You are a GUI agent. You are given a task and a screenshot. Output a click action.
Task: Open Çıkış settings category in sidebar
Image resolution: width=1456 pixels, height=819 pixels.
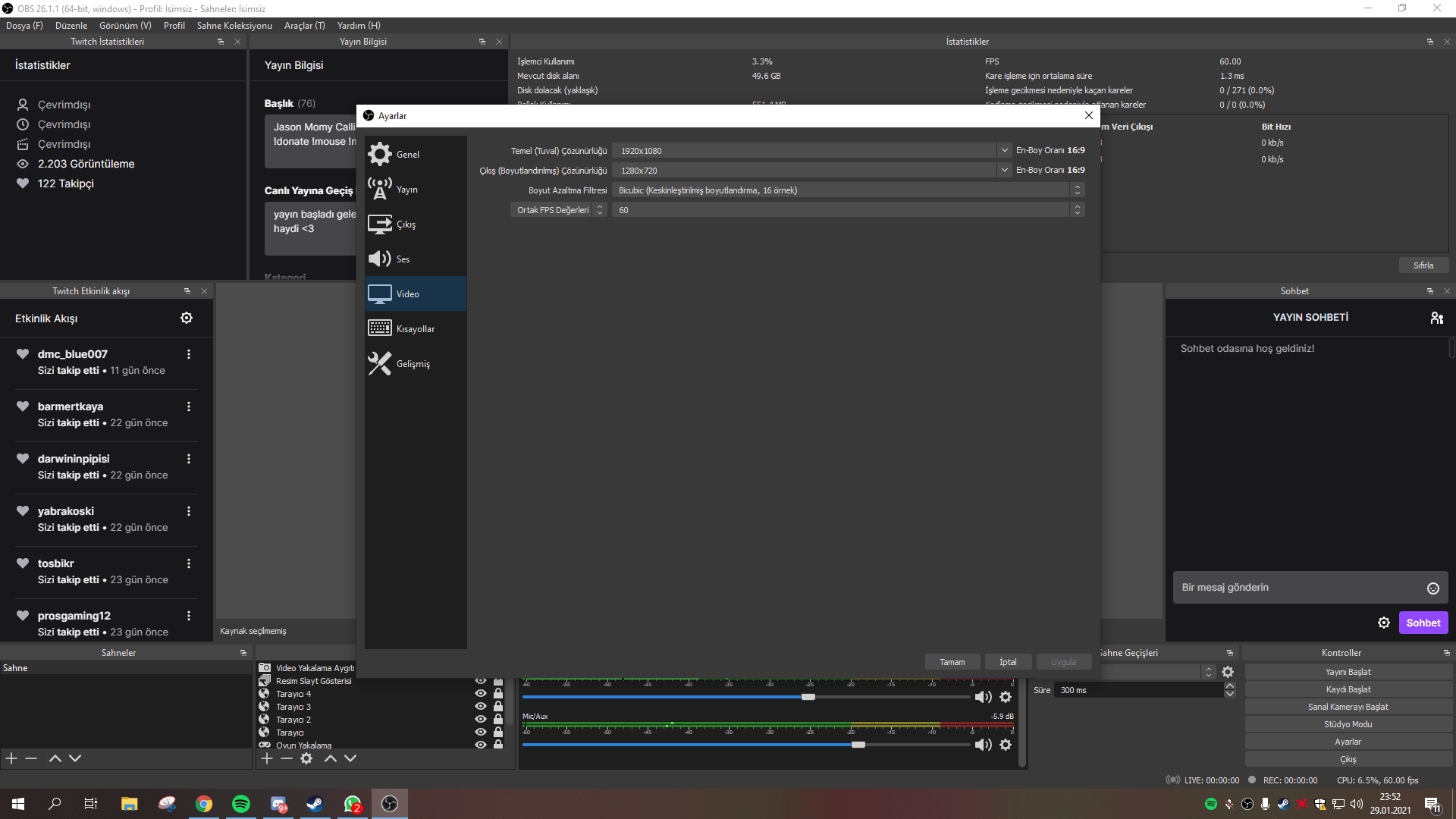(x=416, y=224)
